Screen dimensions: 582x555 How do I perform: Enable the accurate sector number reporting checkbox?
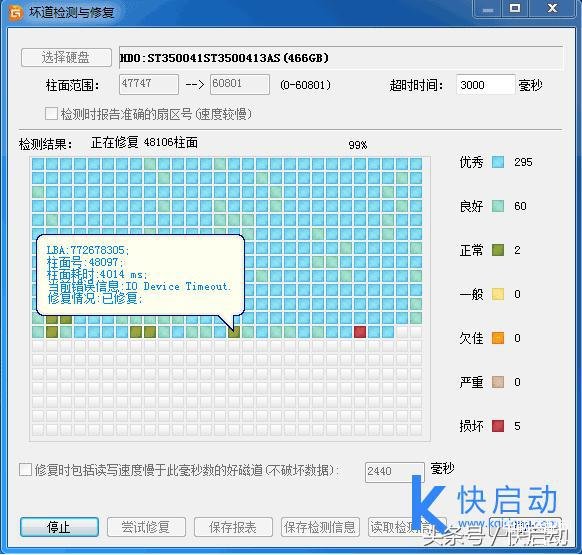51,114
